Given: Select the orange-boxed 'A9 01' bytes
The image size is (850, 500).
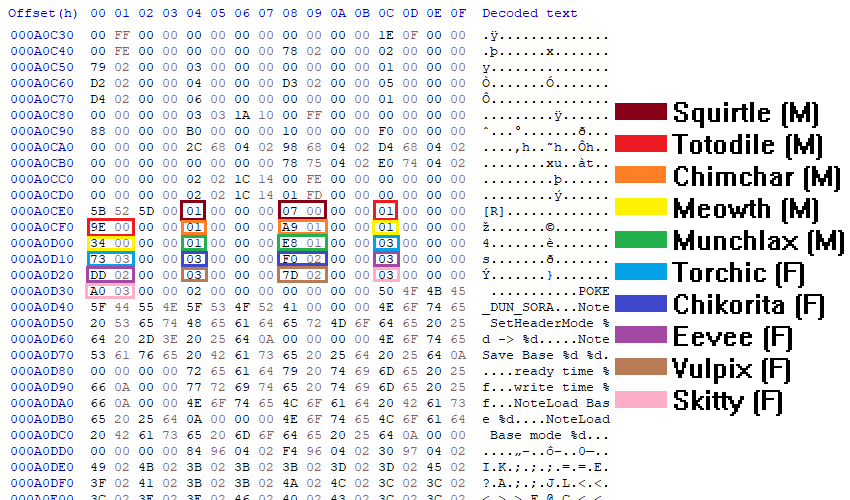Looking at the screenshot, I should 302,227.
